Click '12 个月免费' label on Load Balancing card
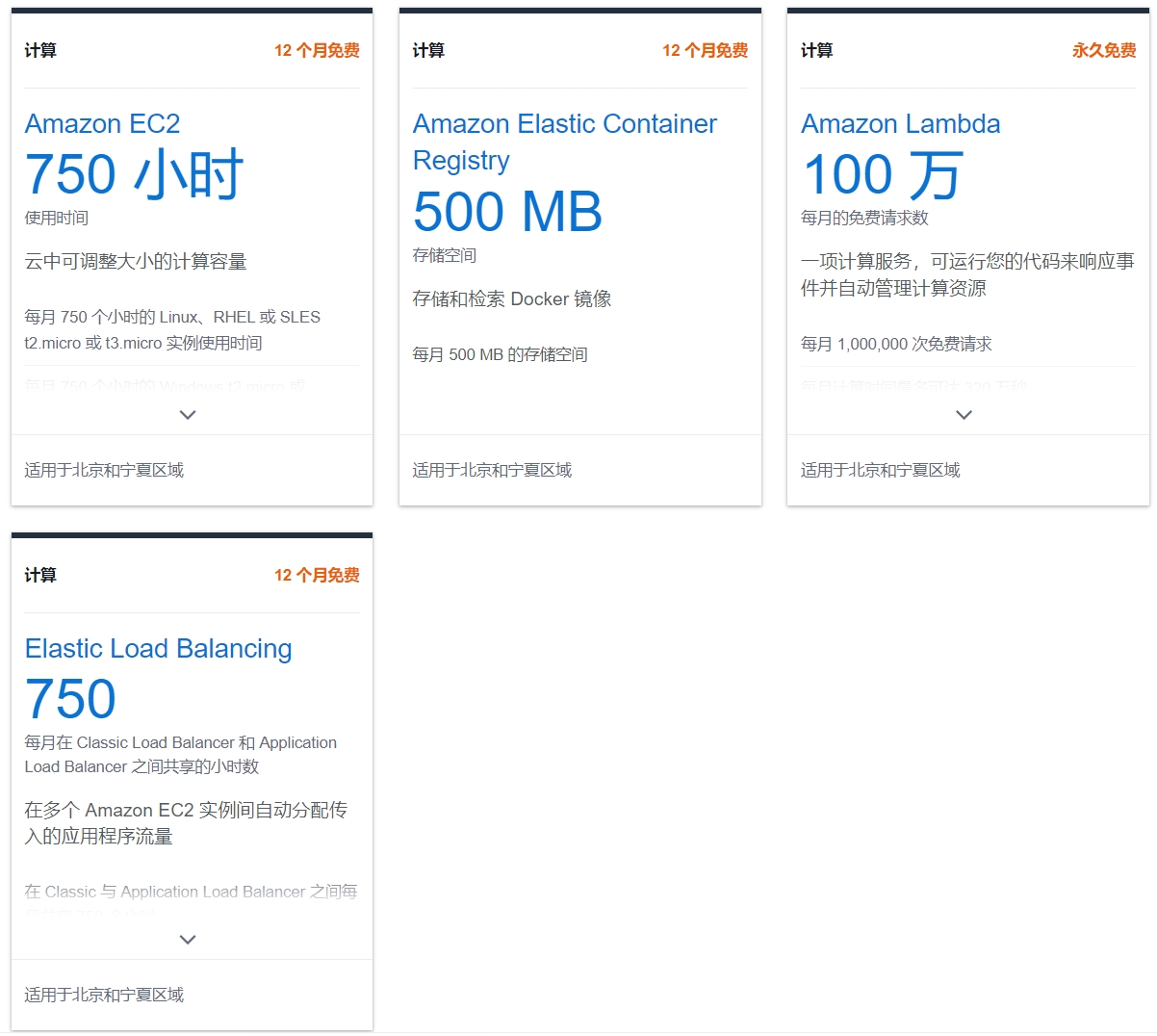The width and height of the screenshot is (1157, 1036). (x=317, y=576)
